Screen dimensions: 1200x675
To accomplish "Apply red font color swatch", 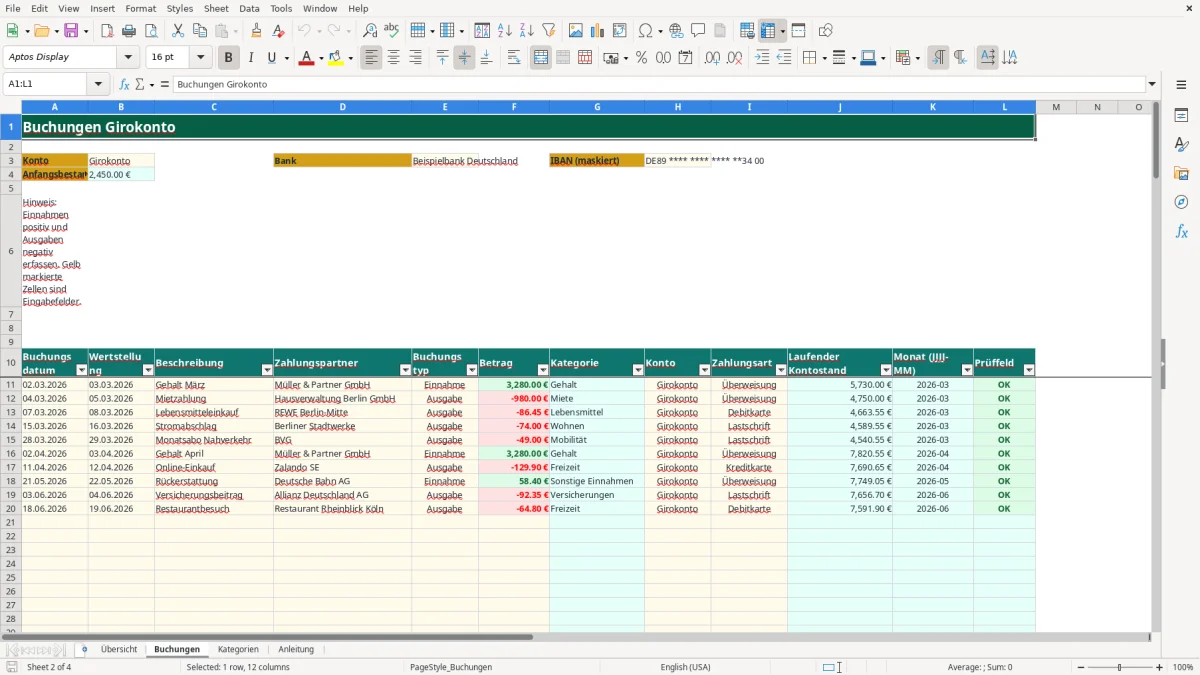I will tap(305, 58).
